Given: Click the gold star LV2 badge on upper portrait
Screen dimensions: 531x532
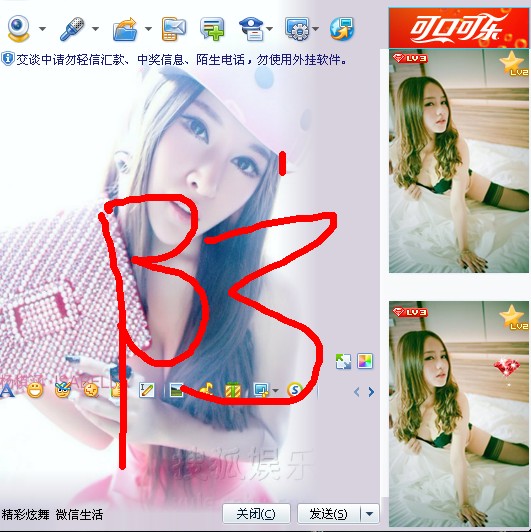Looking at the screenshot, I should point(513,64).
